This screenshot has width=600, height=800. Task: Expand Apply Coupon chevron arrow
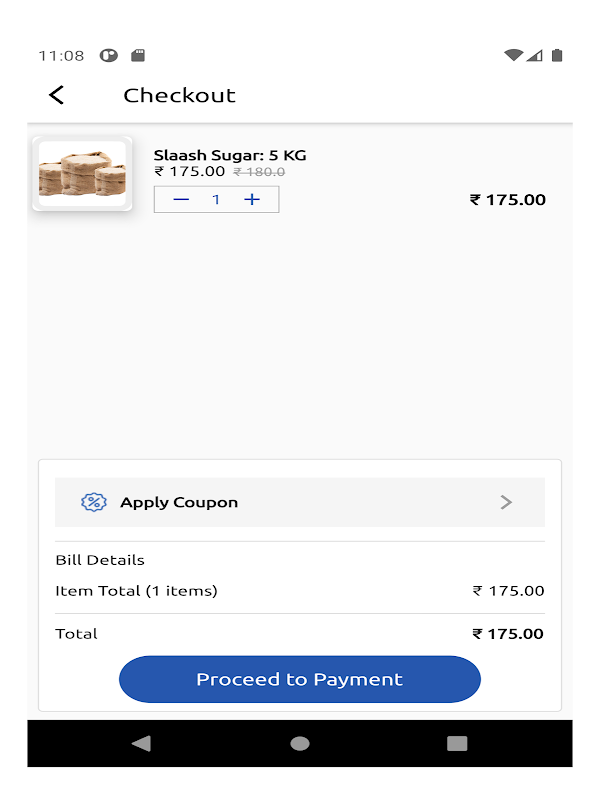[506, 502]
